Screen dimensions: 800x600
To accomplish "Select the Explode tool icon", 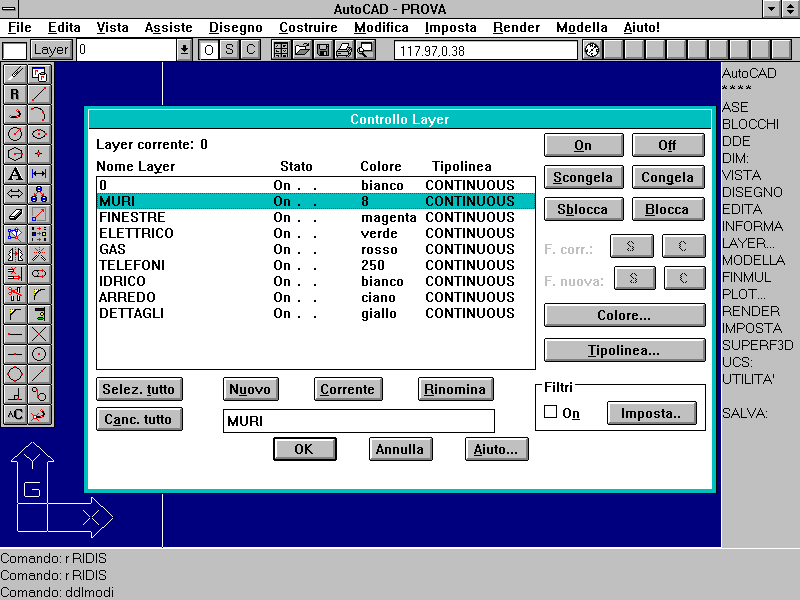I will [39, 254].
